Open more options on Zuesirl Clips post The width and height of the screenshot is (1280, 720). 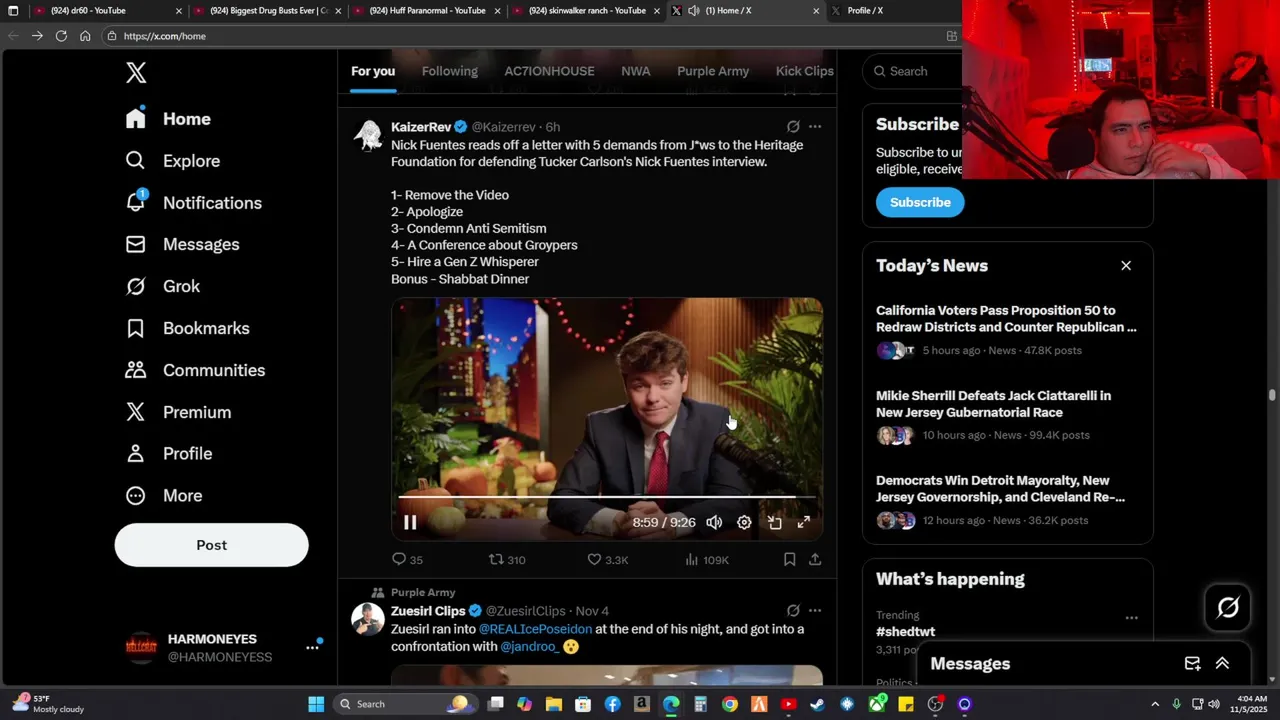point(815,610)
